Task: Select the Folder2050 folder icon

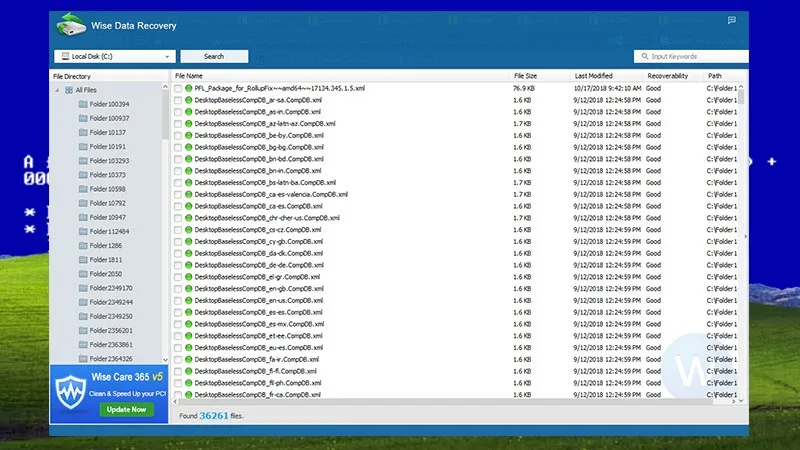Action: pos(83,273)
